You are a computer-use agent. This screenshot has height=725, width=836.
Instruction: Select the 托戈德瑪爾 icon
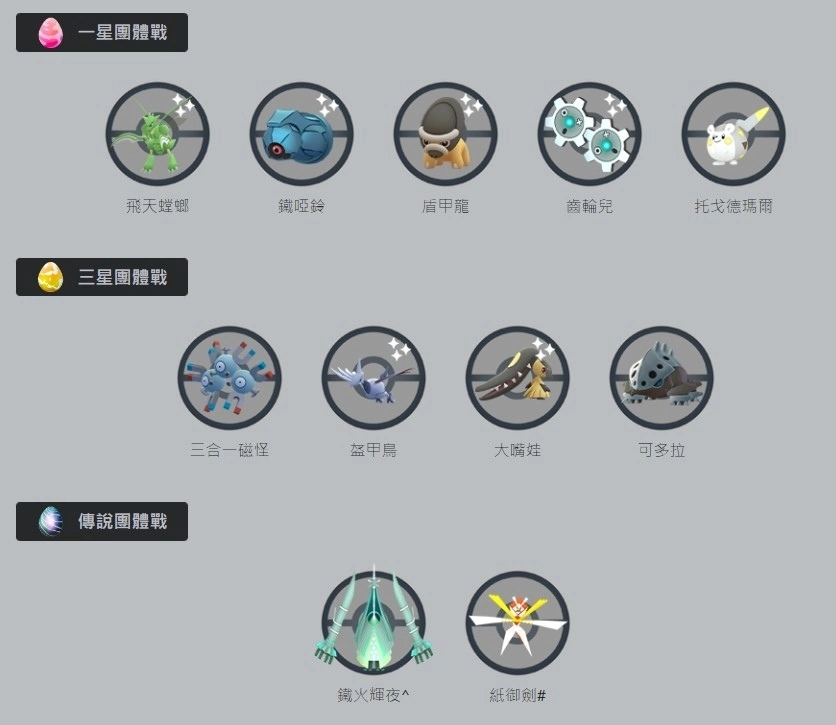[733, 134]
